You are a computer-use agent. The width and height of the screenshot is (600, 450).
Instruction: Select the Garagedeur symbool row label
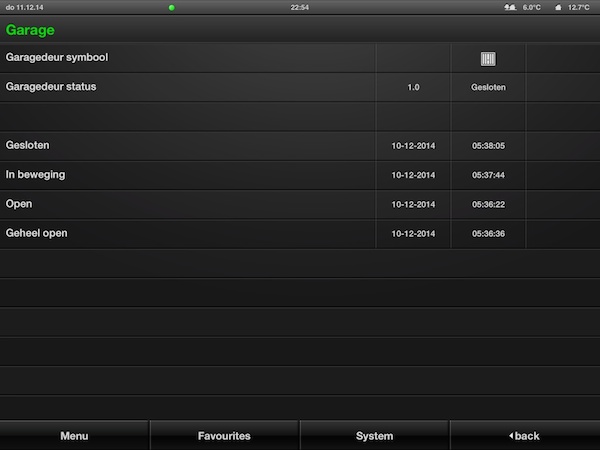click(x=57, y=58)
